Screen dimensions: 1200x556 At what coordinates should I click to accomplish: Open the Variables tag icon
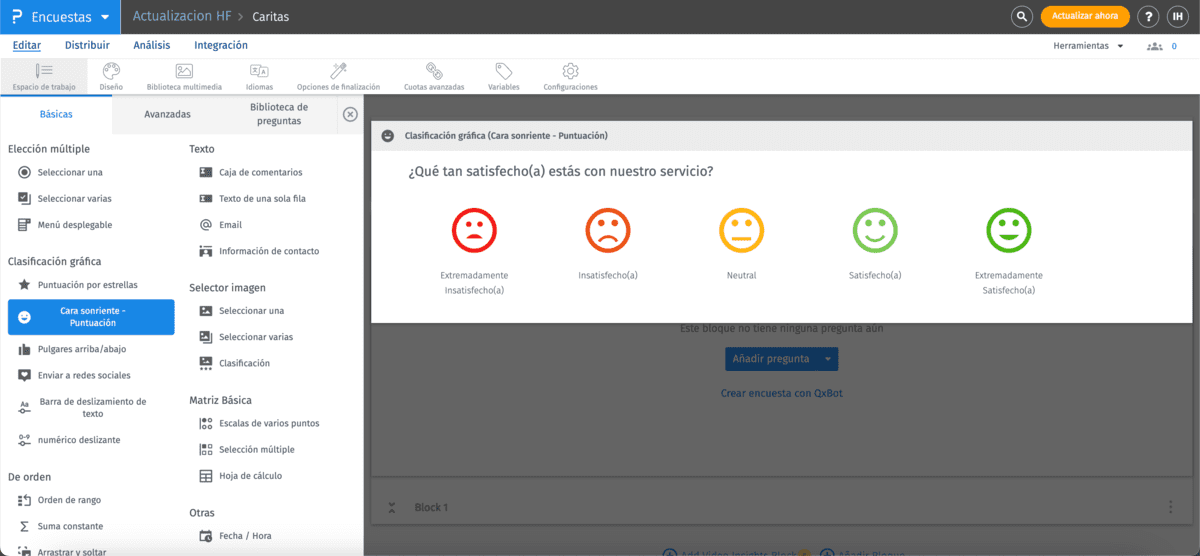504,76
